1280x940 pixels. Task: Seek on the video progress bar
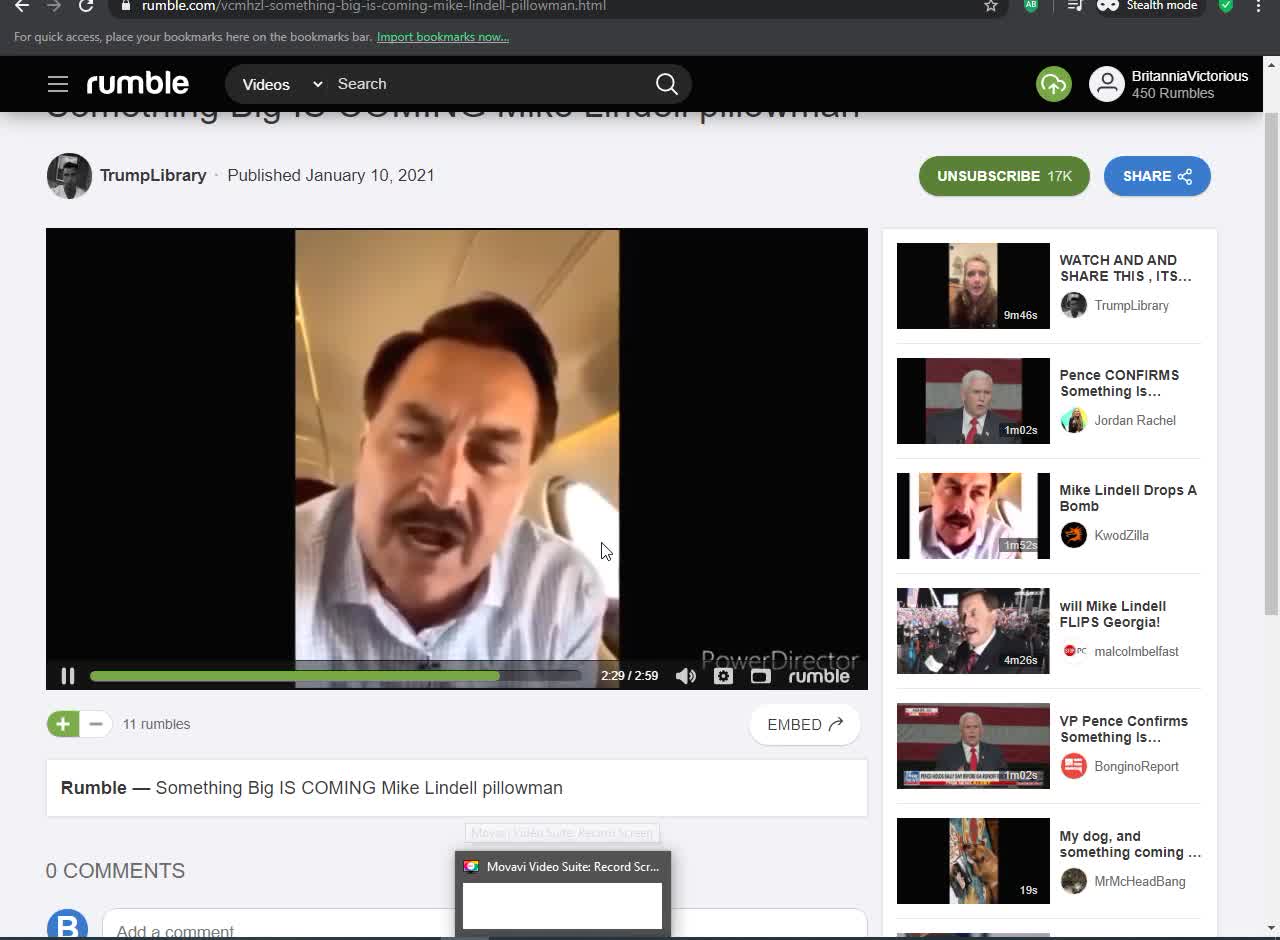tap(335, 676)
